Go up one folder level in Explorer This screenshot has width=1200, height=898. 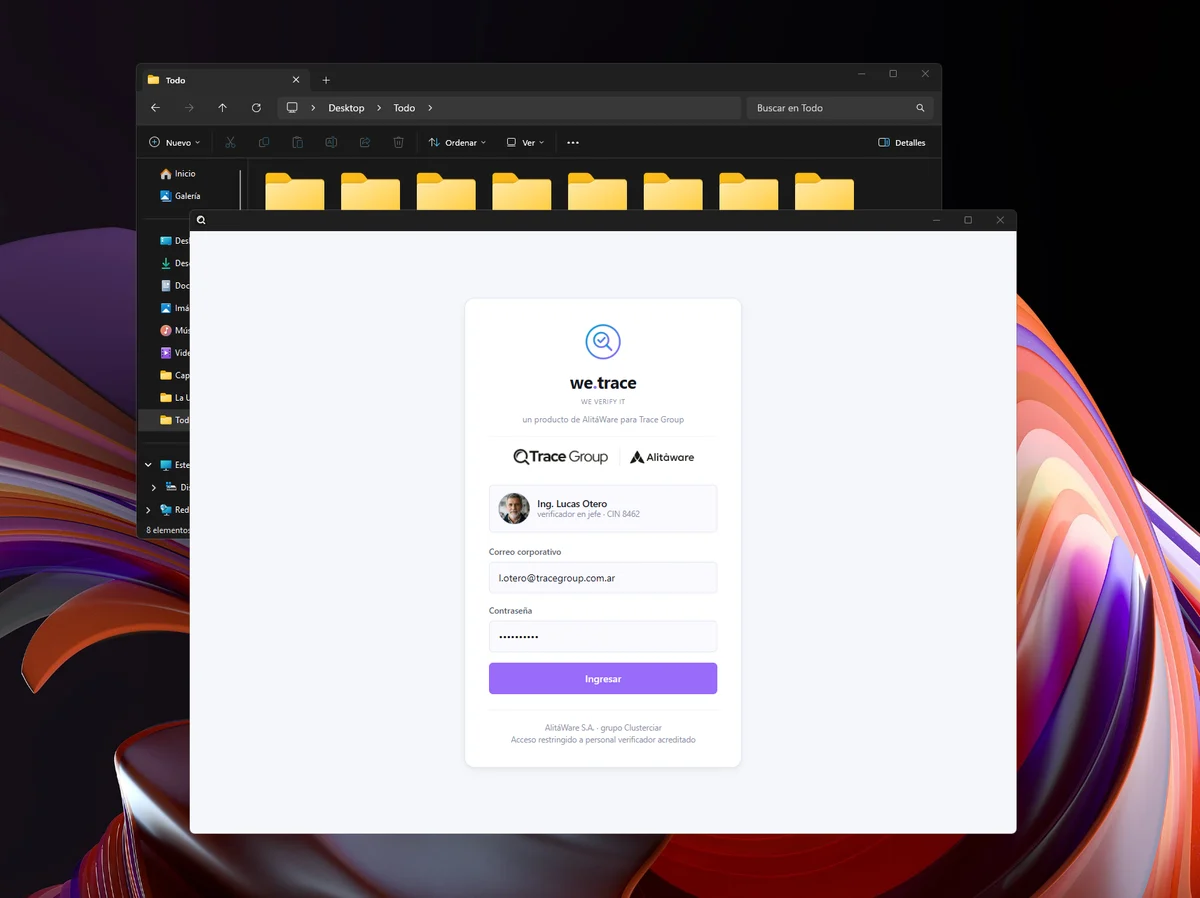(222, 108)
